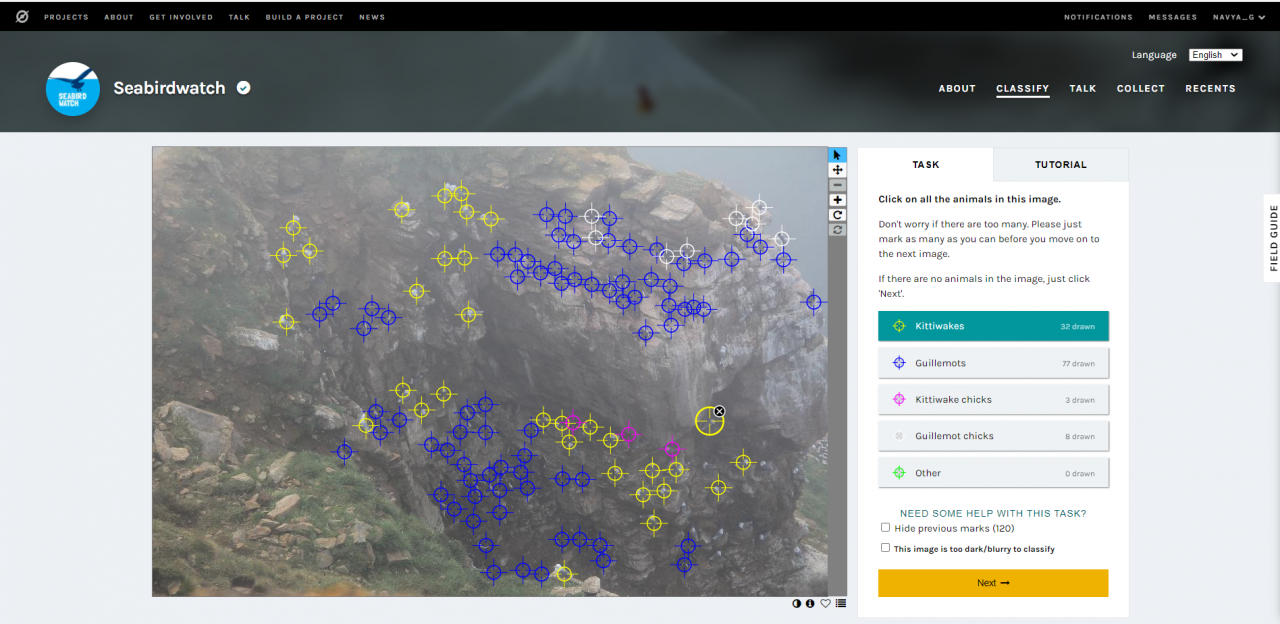
Task: Open the Classify page
Action: pos(1022,88)
